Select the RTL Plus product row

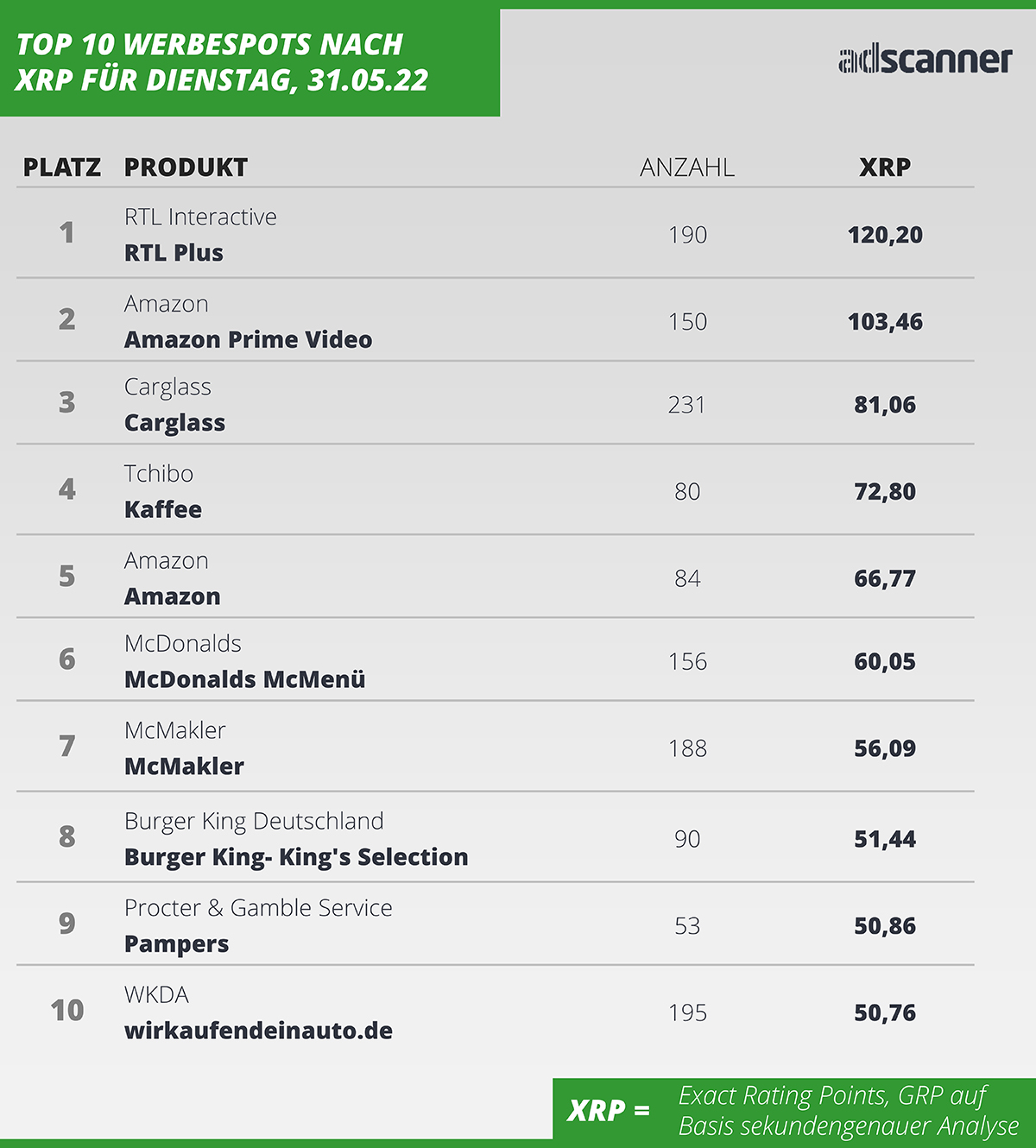click(x=495, y=233)
